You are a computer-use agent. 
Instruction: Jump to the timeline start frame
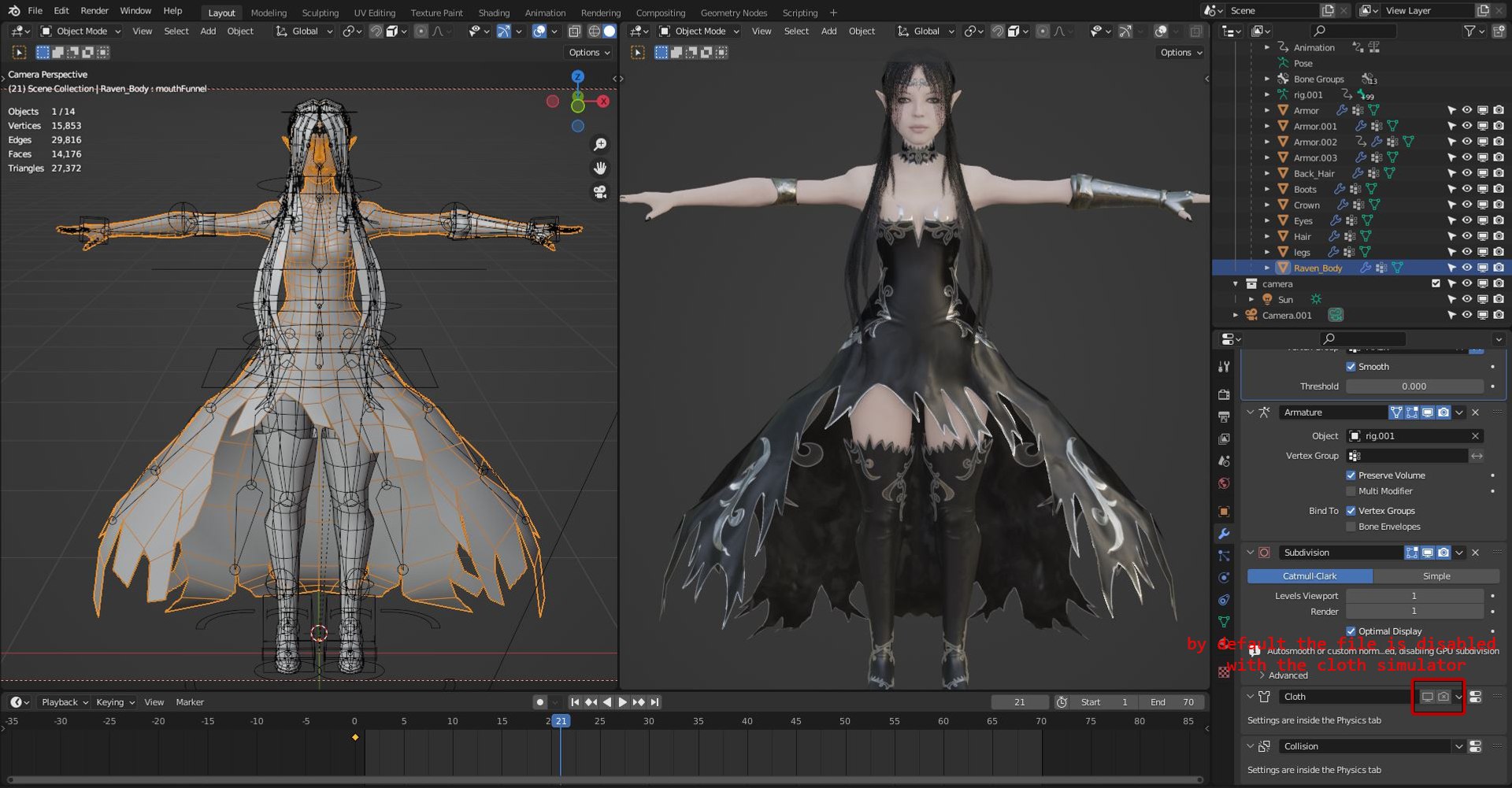point(575,702)
